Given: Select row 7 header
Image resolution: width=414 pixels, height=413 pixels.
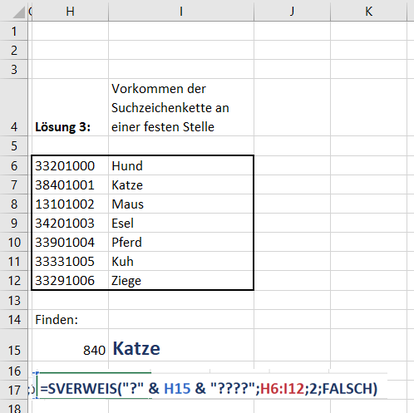Looking at the screenshot, I should click(14, 185).
